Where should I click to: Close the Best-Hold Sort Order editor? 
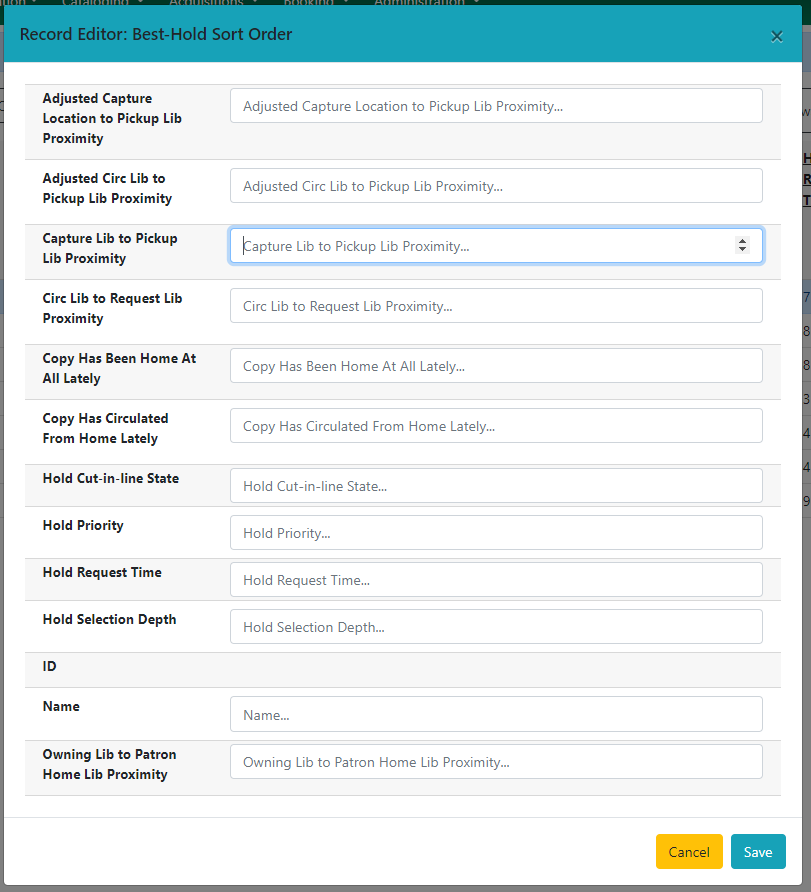point(777,36)
